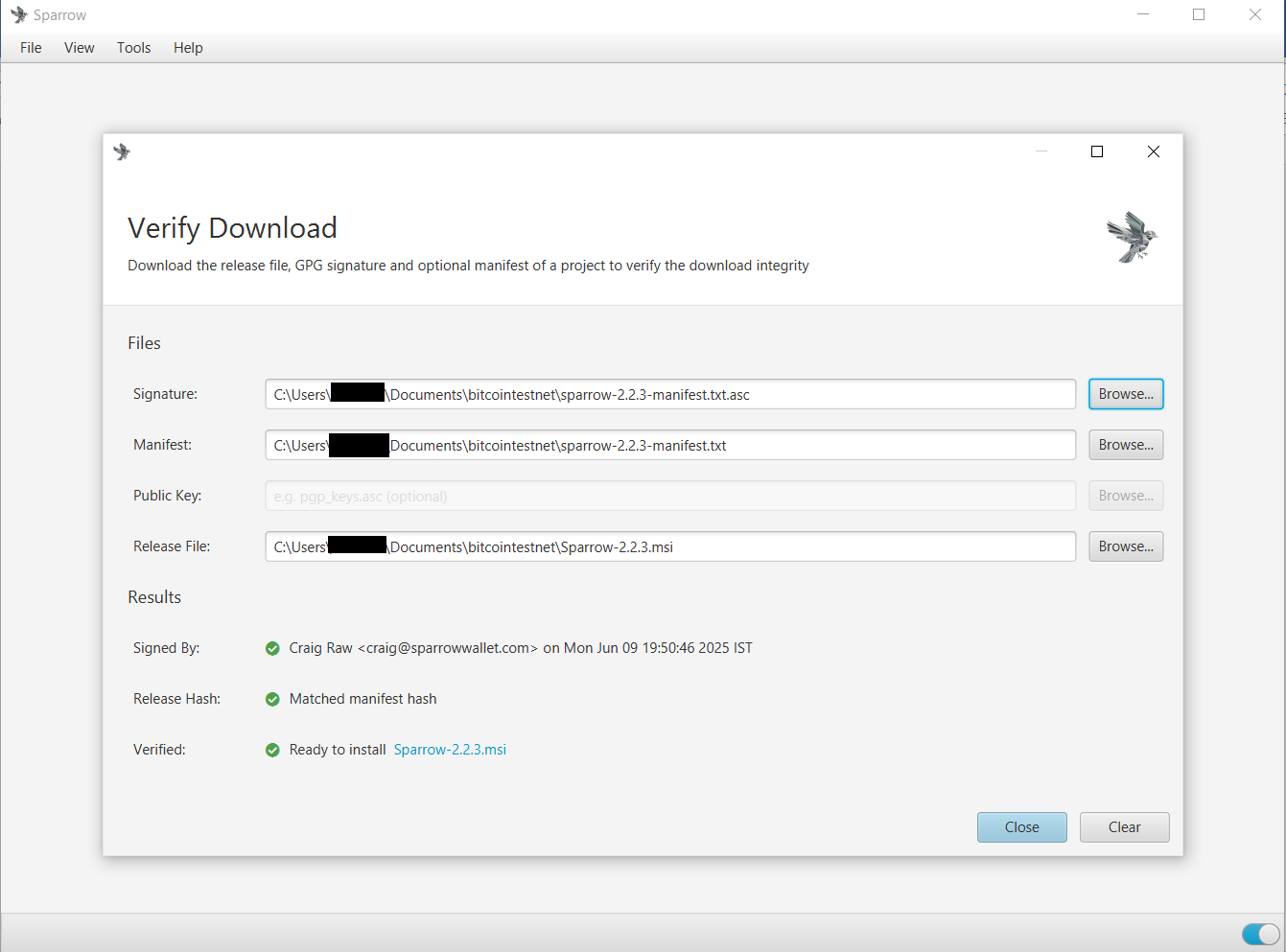Screen dimensions: 1286x952
Task: Open the File menu
Action: [31, 48]
